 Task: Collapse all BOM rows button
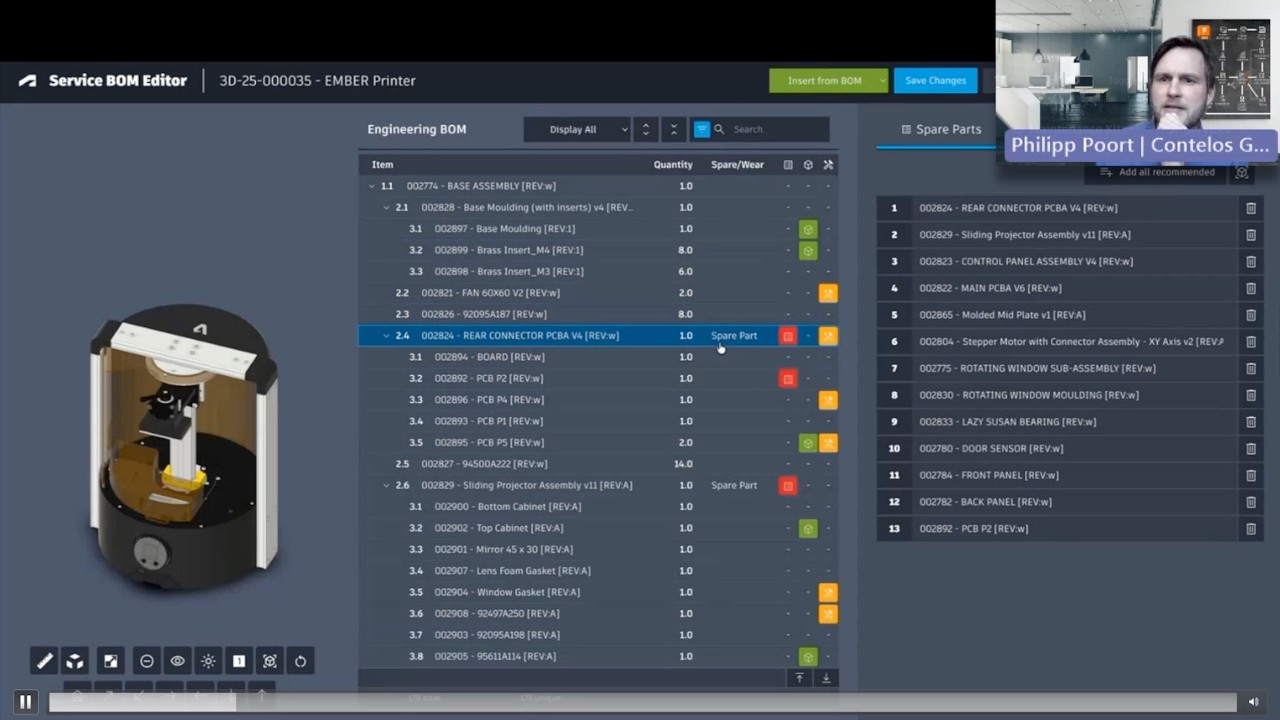(x=674, y=129)
